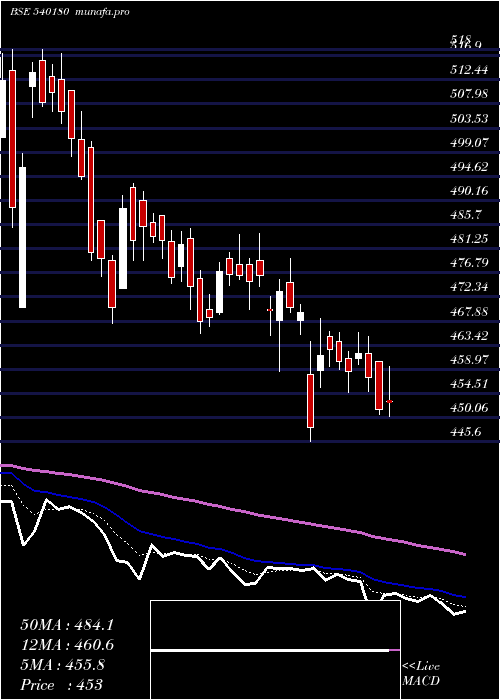Viewport: 500px width, 700px height.
Task: Click the 463.42 price level label
Action: point(469,336)
